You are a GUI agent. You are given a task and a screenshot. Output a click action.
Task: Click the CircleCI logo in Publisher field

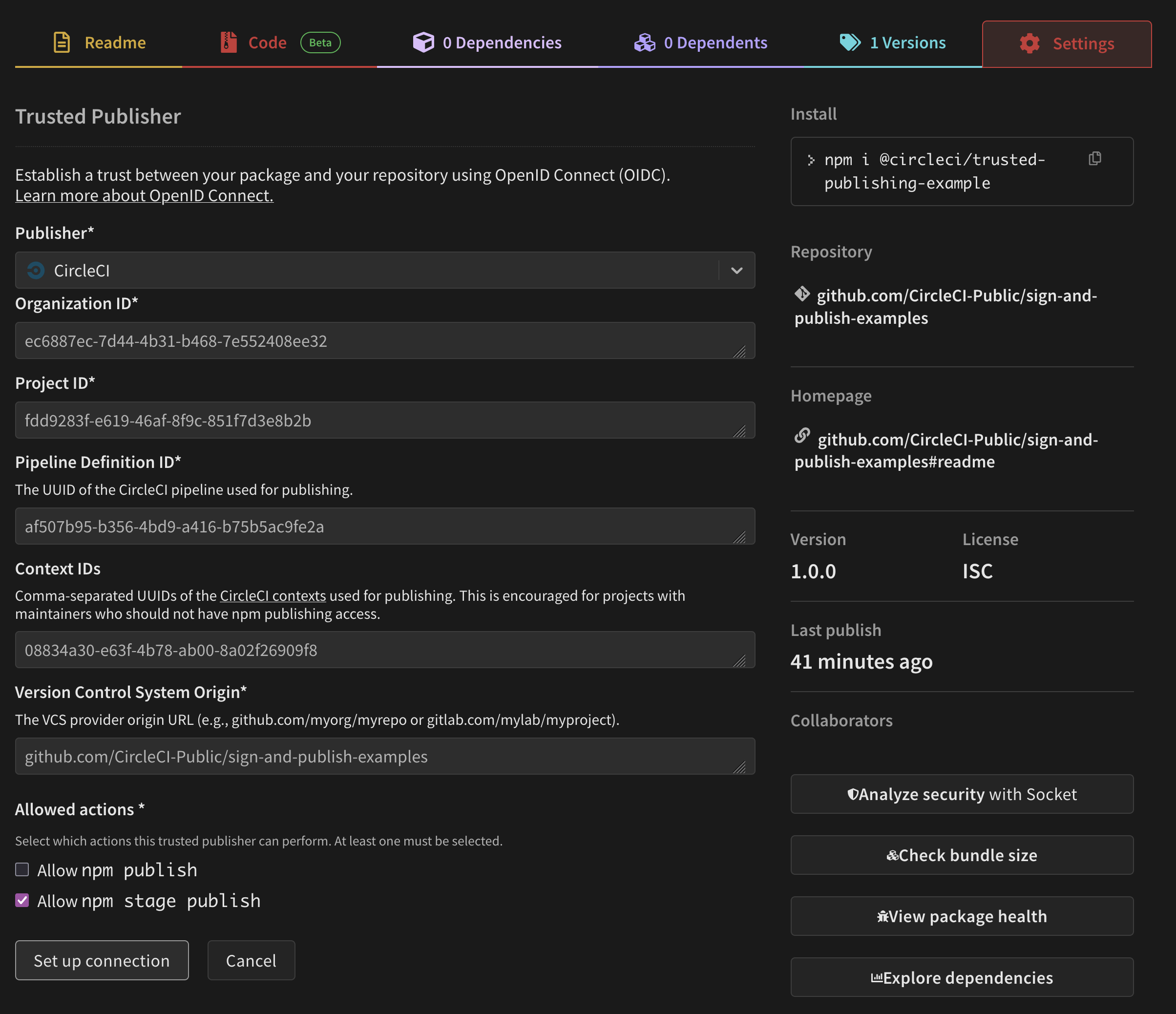tap(36, 271)
